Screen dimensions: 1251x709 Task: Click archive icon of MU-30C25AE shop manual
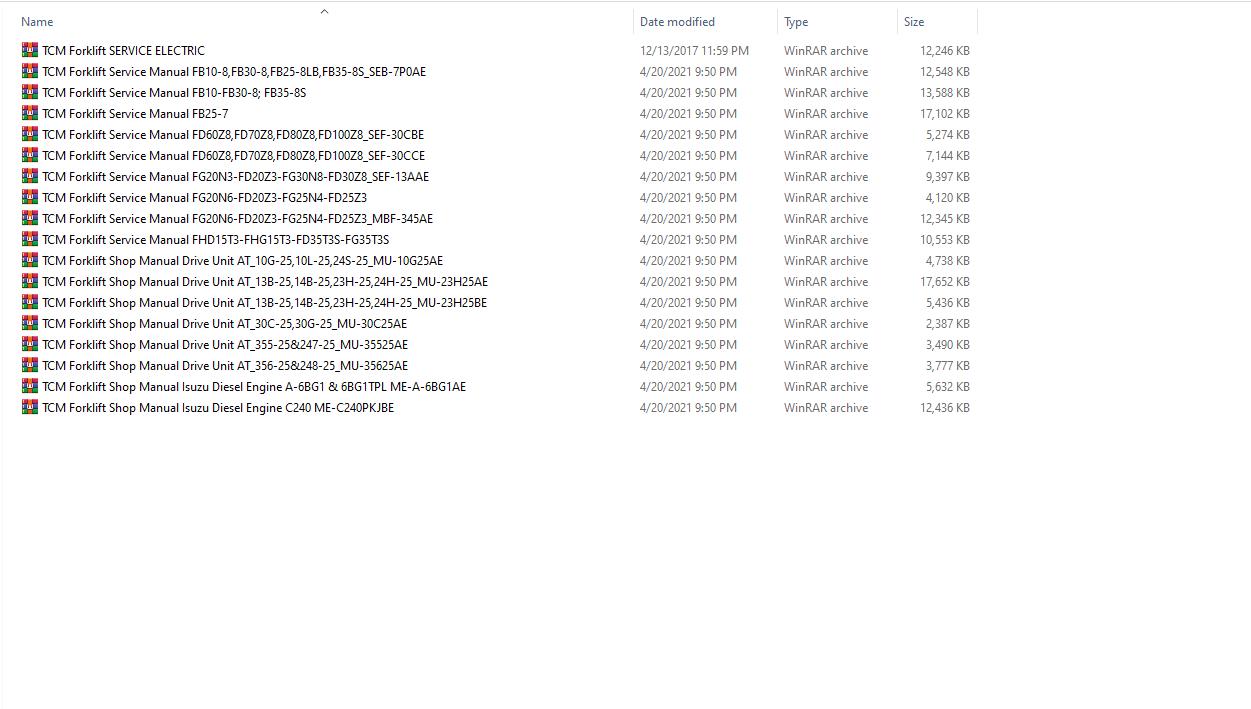30,323
